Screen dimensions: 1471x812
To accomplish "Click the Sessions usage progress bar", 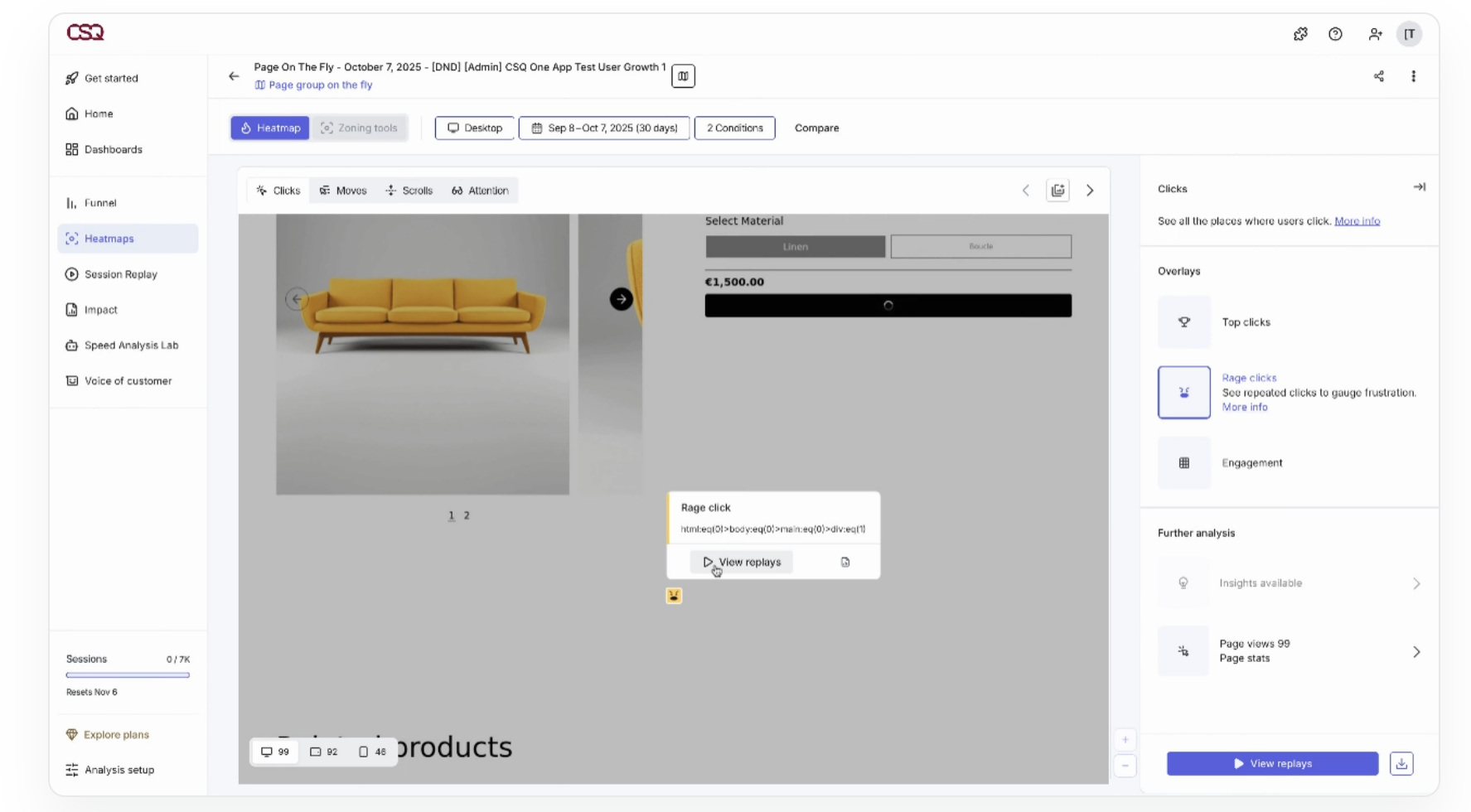I will click(128, 675).
